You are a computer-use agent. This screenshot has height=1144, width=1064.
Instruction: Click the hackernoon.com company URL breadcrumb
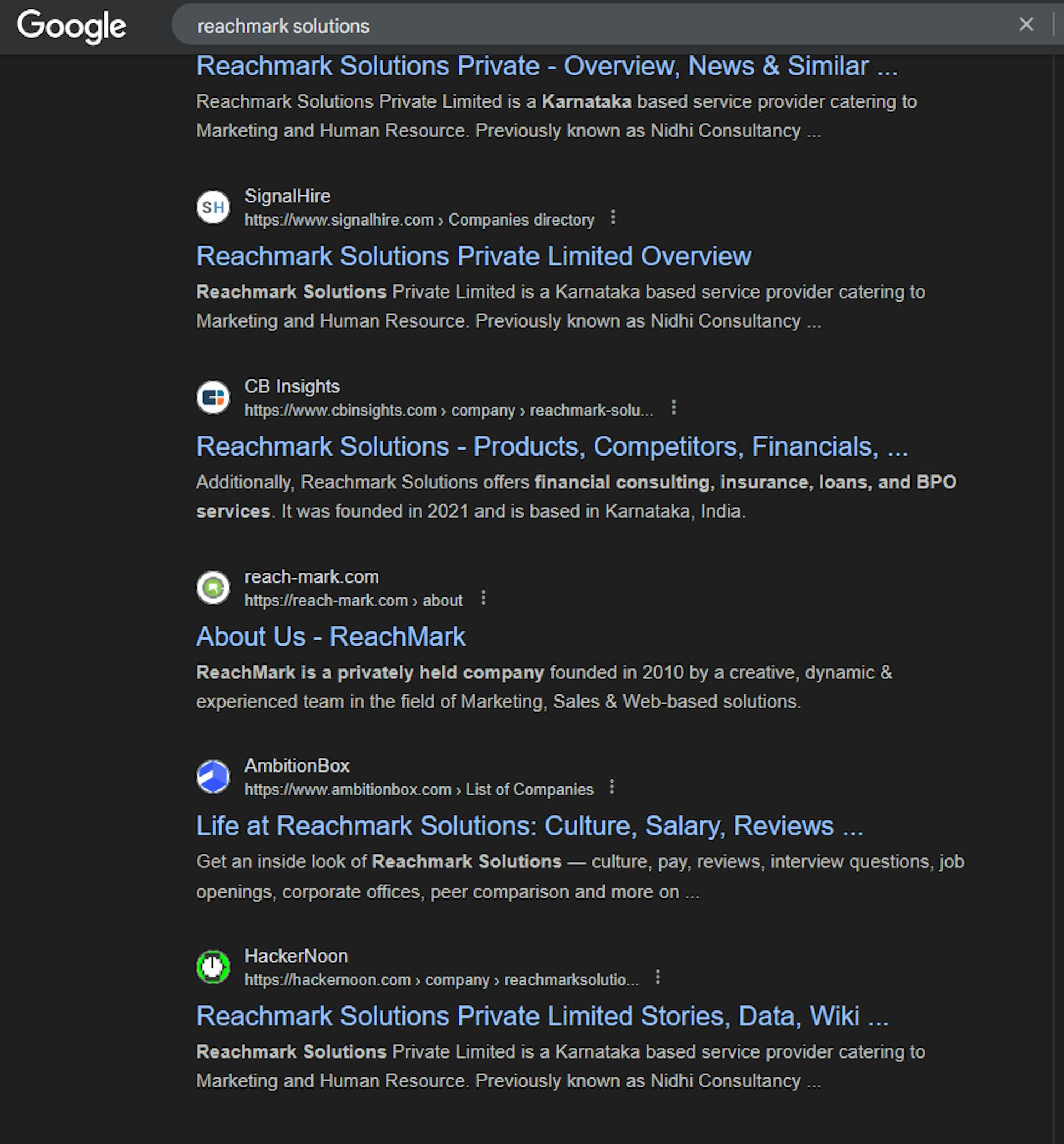[x=441, y=980]
